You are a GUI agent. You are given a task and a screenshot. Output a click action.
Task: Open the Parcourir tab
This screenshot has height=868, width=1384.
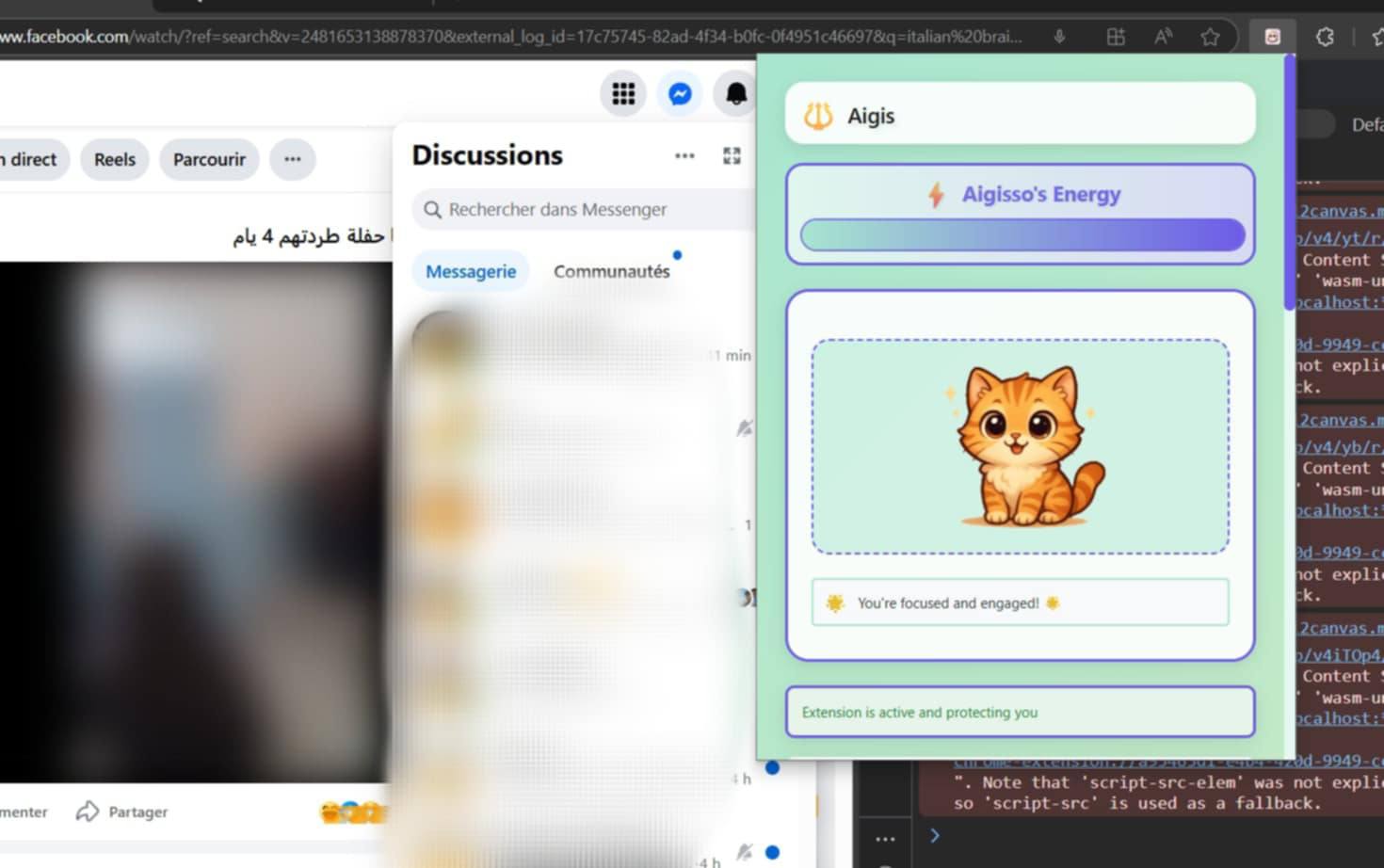[x=209, y=159]
